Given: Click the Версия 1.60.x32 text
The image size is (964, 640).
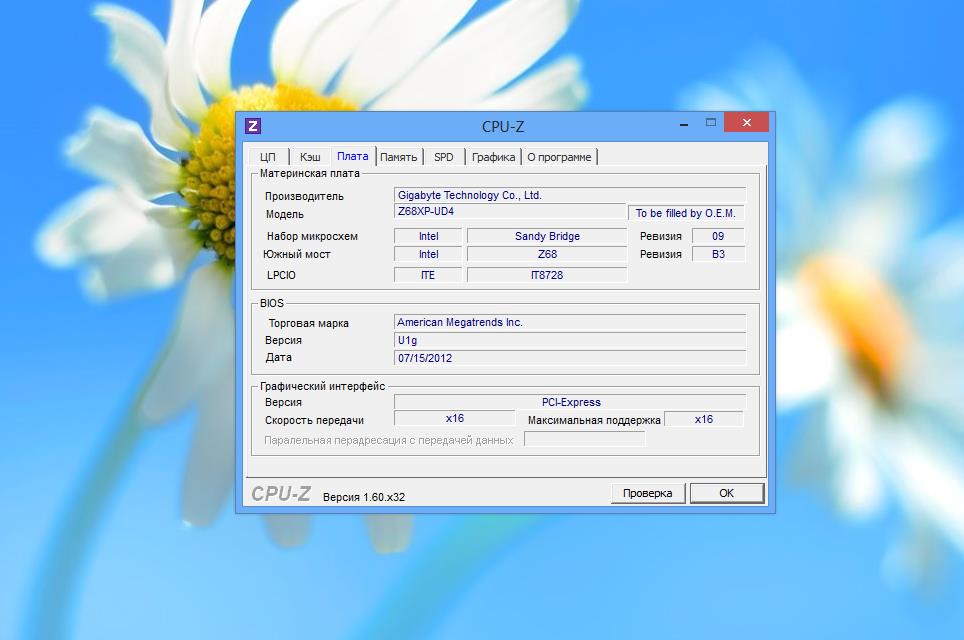Looking at the screenshot, I should [364, 497].
